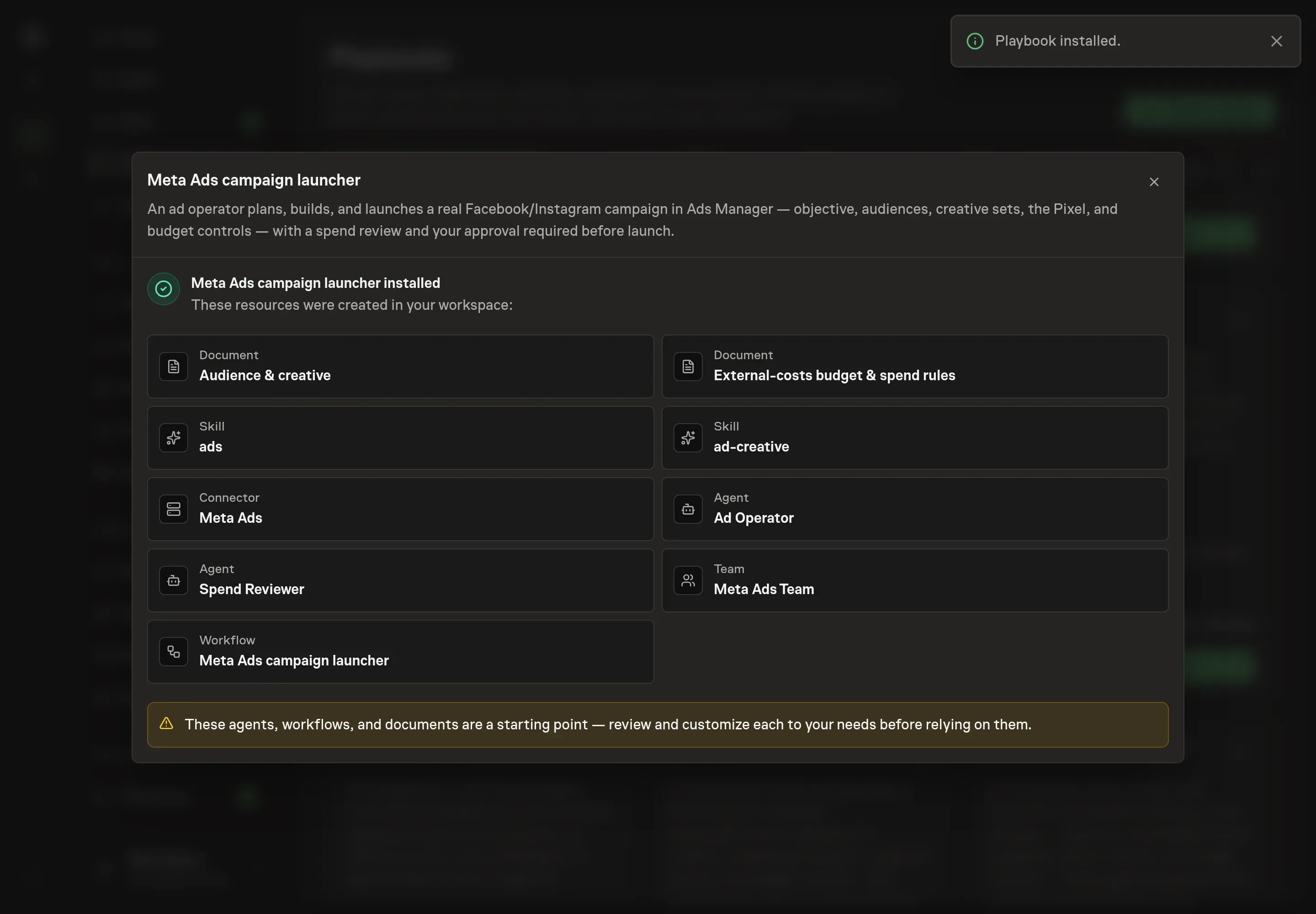Open the Meta Ads Team name
Viewport: 1316px width, 914px height.
pos(764,589)
